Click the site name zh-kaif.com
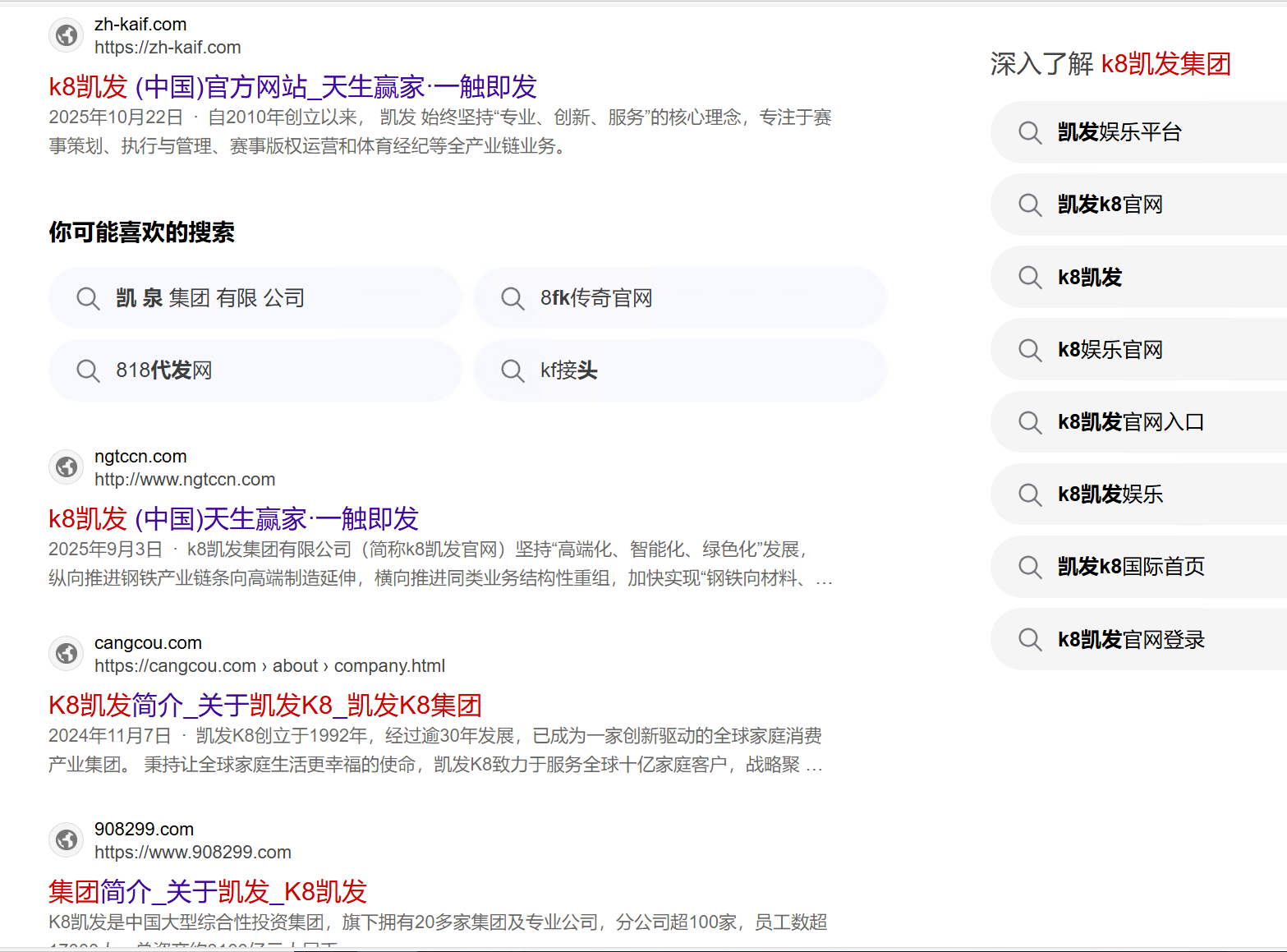1287x952 pixels. click(x=140, y=25)
